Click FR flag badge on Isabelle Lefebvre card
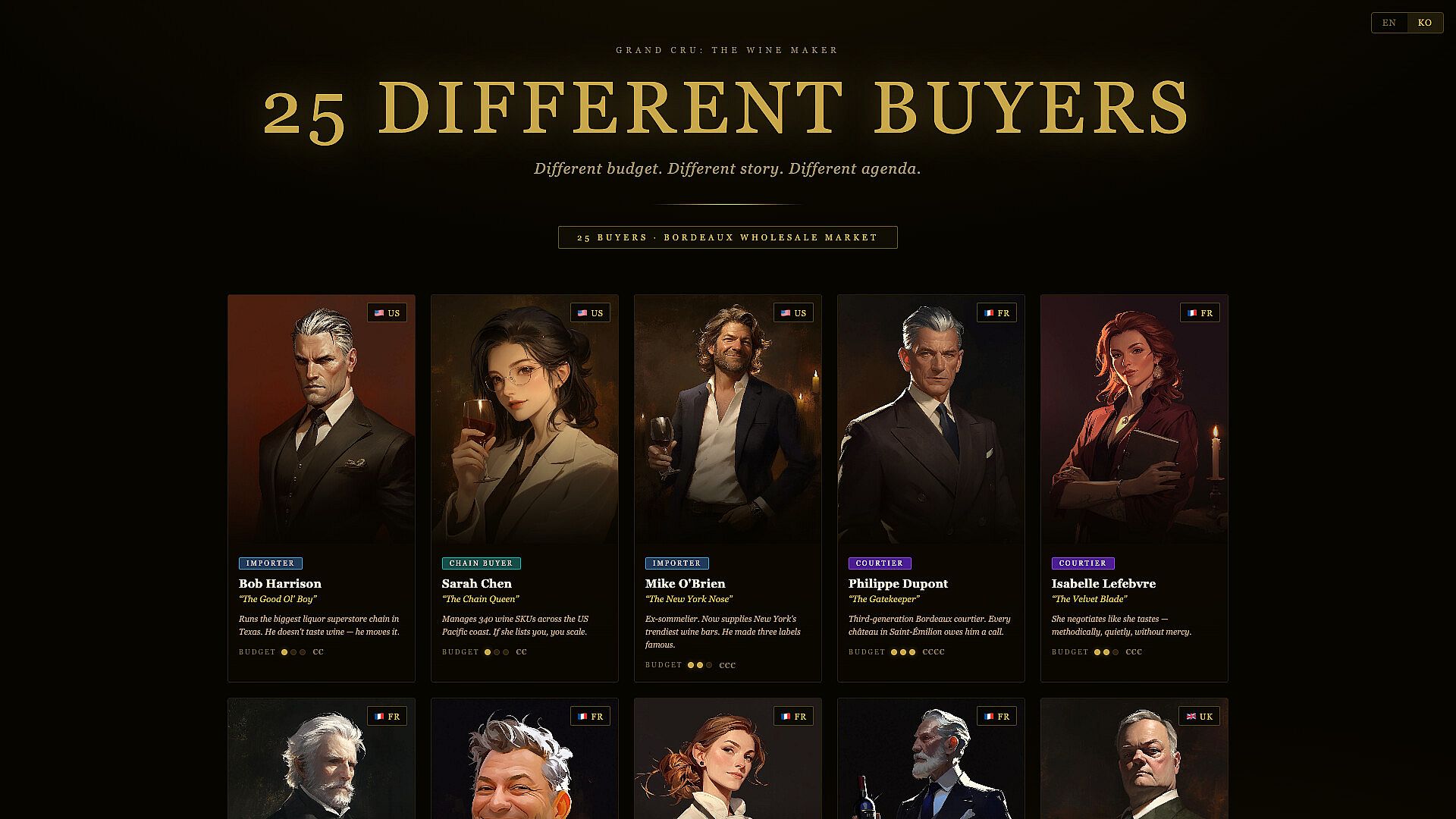Image resolution: width=1456 pixels, height=819 pixels. [1200, 313]
